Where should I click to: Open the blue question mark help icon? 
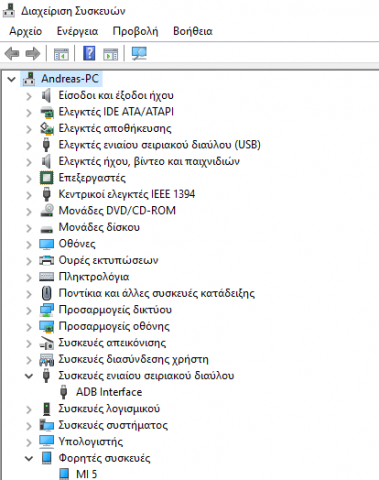coord(89,53)
